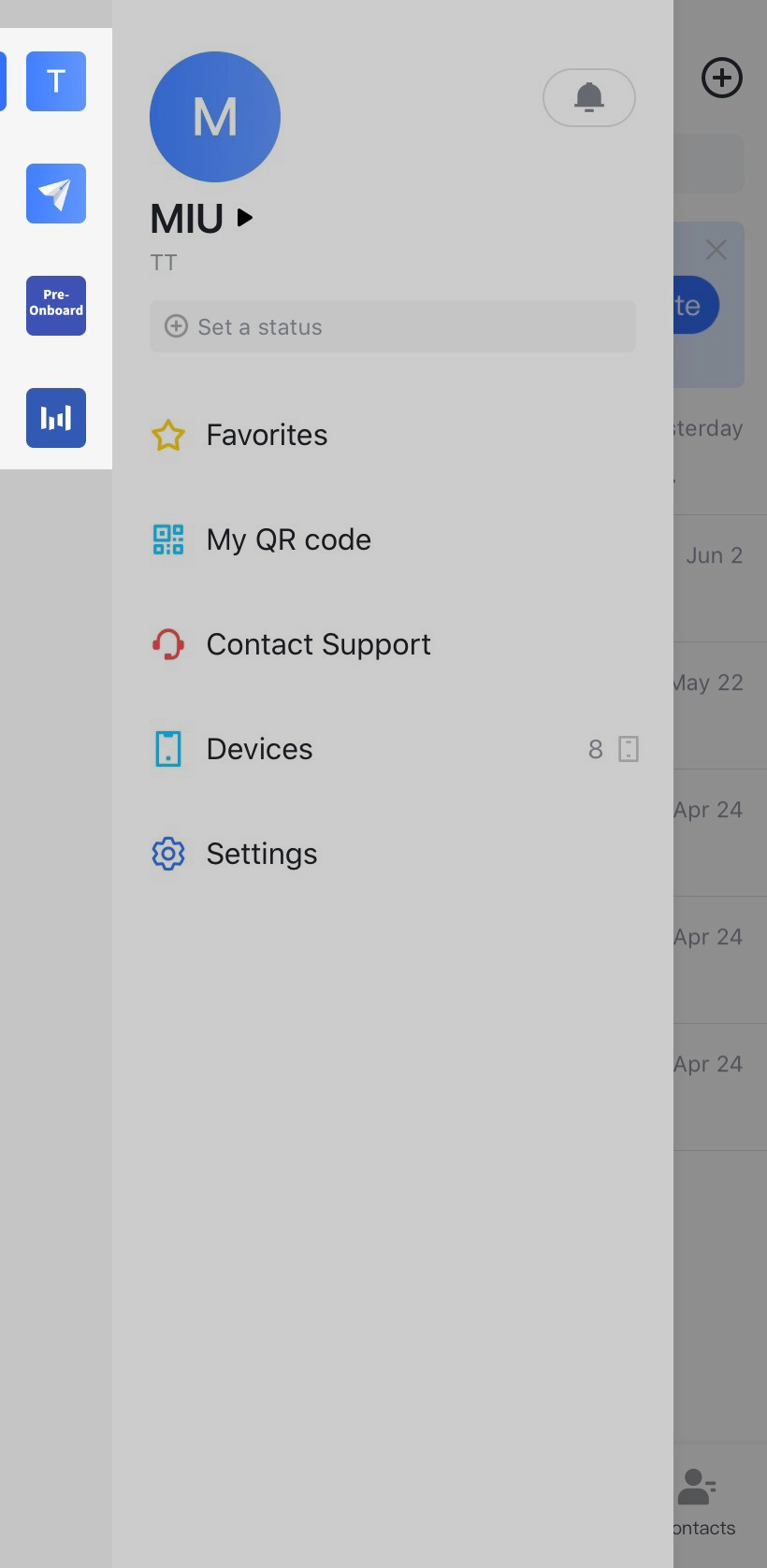
Task: Open Contact Support
Action: tap(318, 644)
